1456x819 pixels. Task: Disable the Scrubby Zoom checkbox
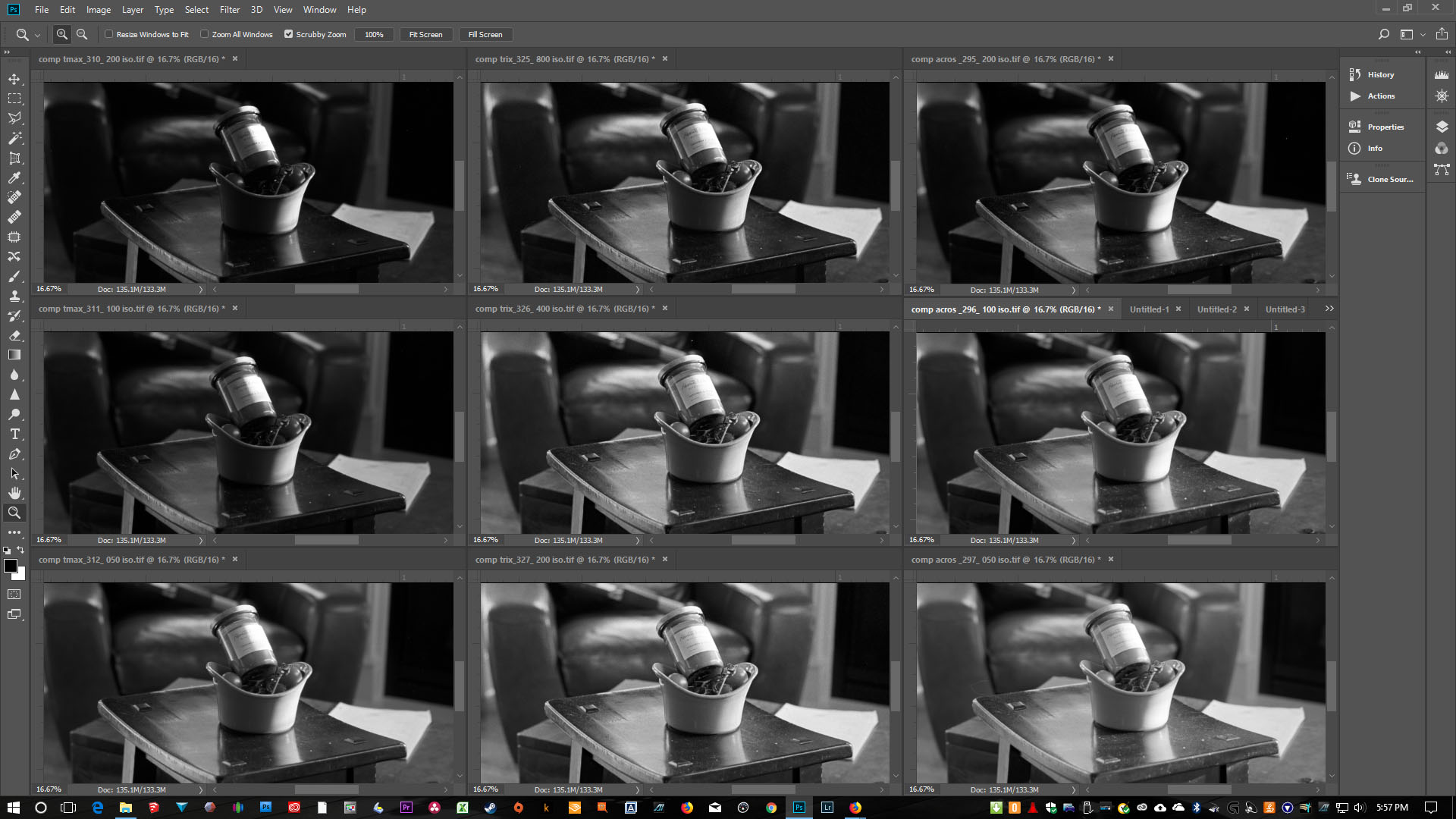[x=289, y=34]
